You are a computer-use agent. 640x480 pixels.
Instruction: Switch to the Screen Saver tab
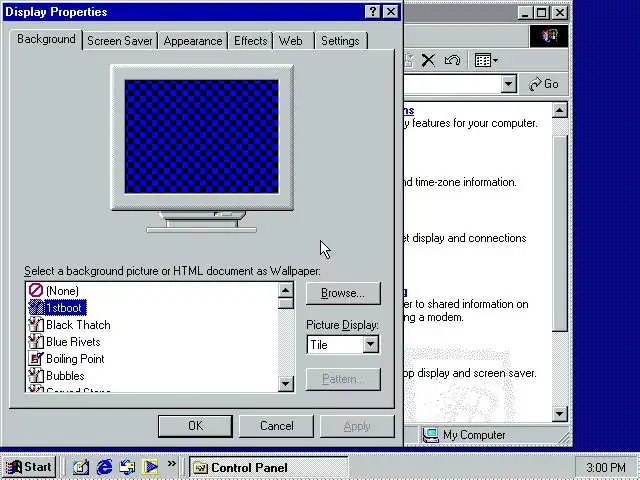(120, 41)
